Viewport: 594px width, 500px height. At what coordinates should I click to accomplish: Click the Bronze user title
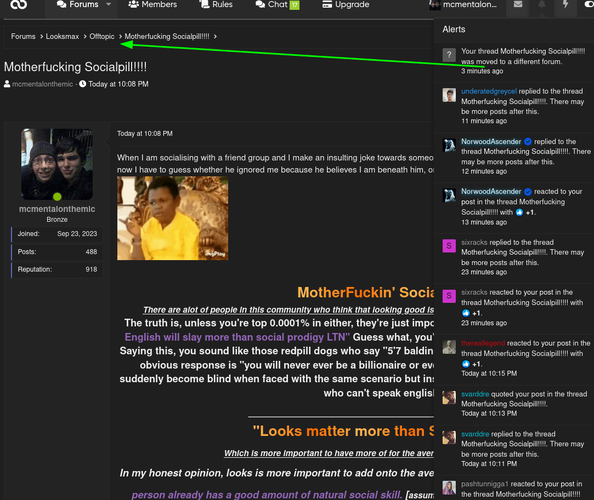[x=57, y=220]
